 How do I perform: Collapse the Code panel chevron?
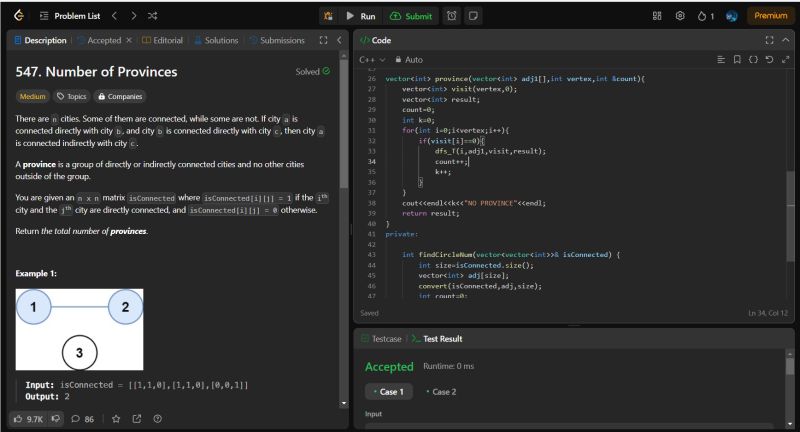786,40
